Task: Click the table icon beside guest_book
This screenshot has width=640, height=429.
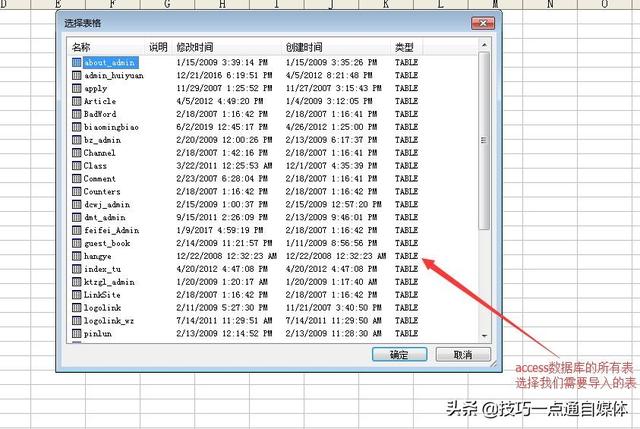Action: (76, 243)
